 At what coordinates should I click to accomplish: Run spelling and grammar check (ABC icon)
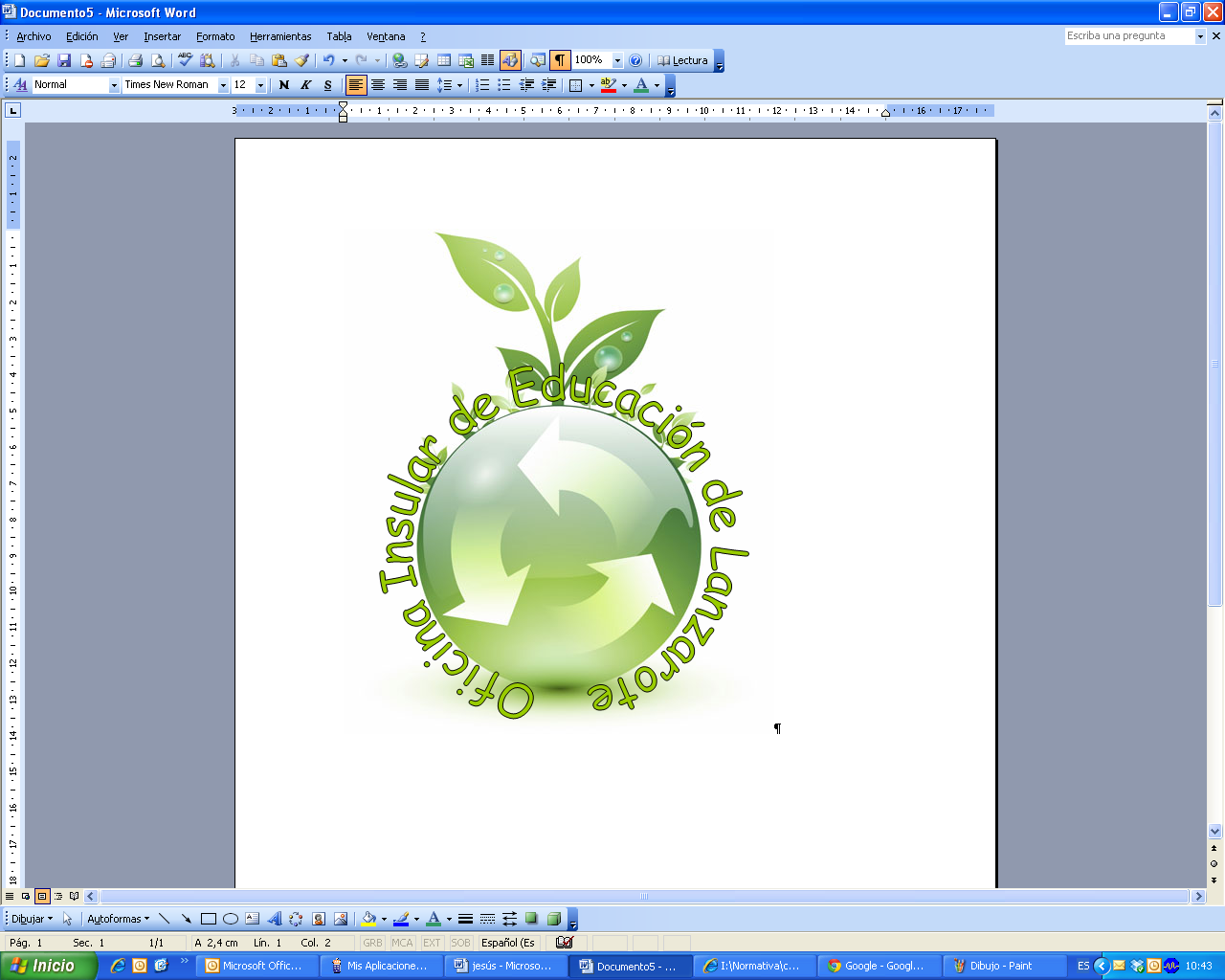pos(185,60)
